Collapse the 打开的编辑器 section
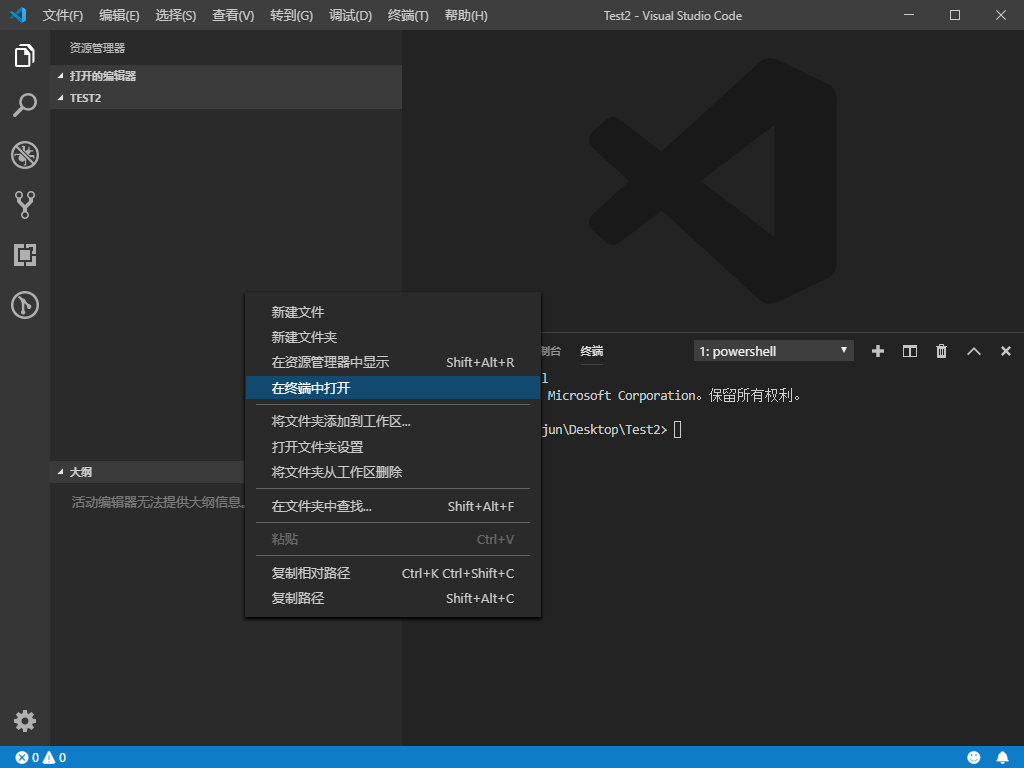Screen dimensions: 1024x768 tap(226, 76)
